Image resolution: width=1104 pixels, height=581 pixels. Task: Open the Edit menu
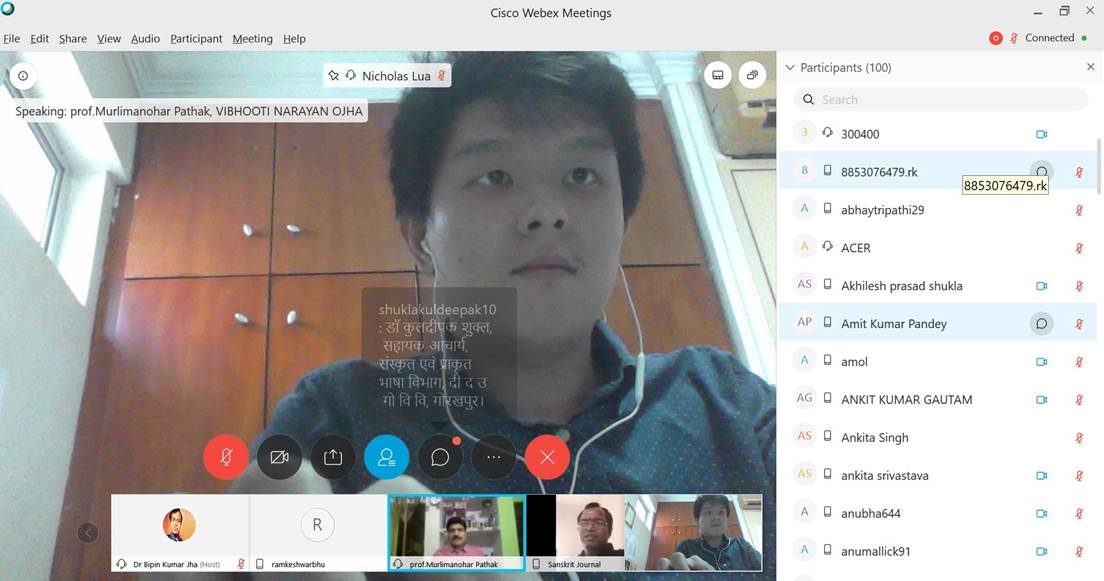pyautogui.click(x=39, y=39)
